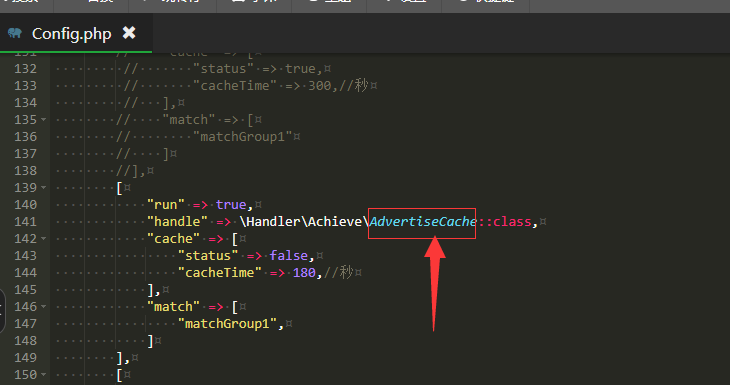Click the closing ], on line 145
The width and height of the screenshot is (730, 385).
[x=154, y=290]
